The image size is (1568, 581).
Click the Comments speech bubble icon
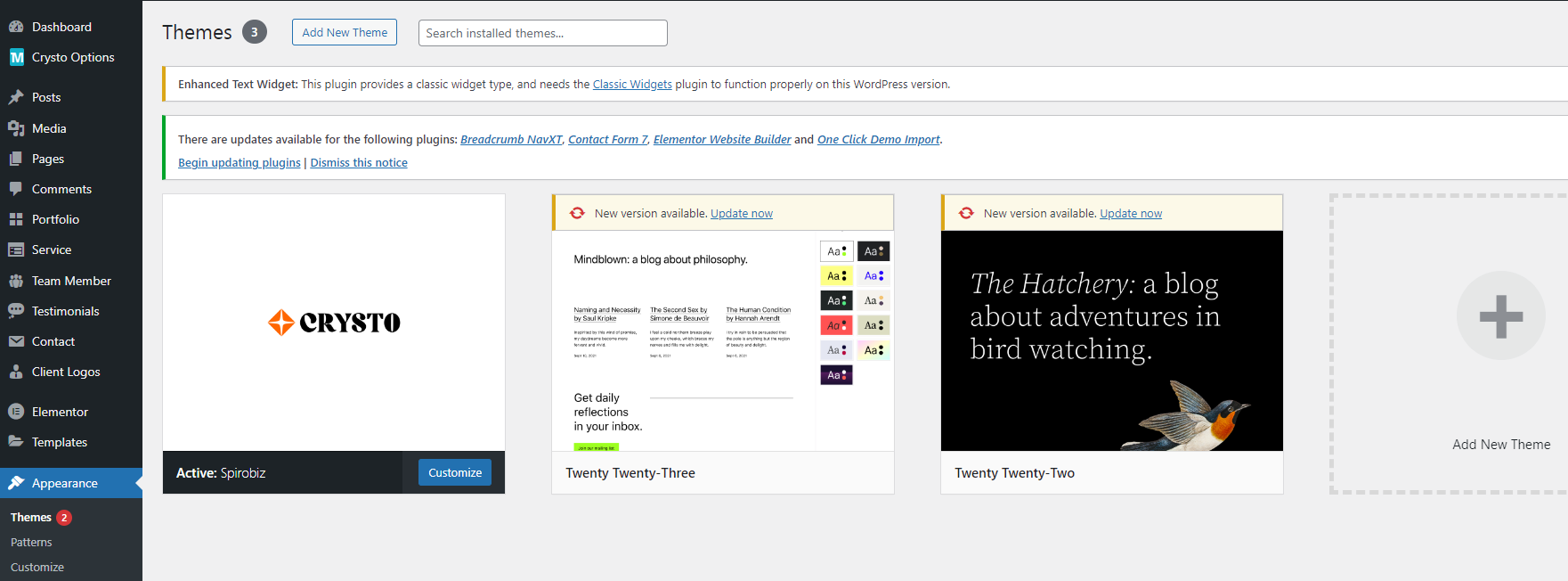(x=16, y=189)
